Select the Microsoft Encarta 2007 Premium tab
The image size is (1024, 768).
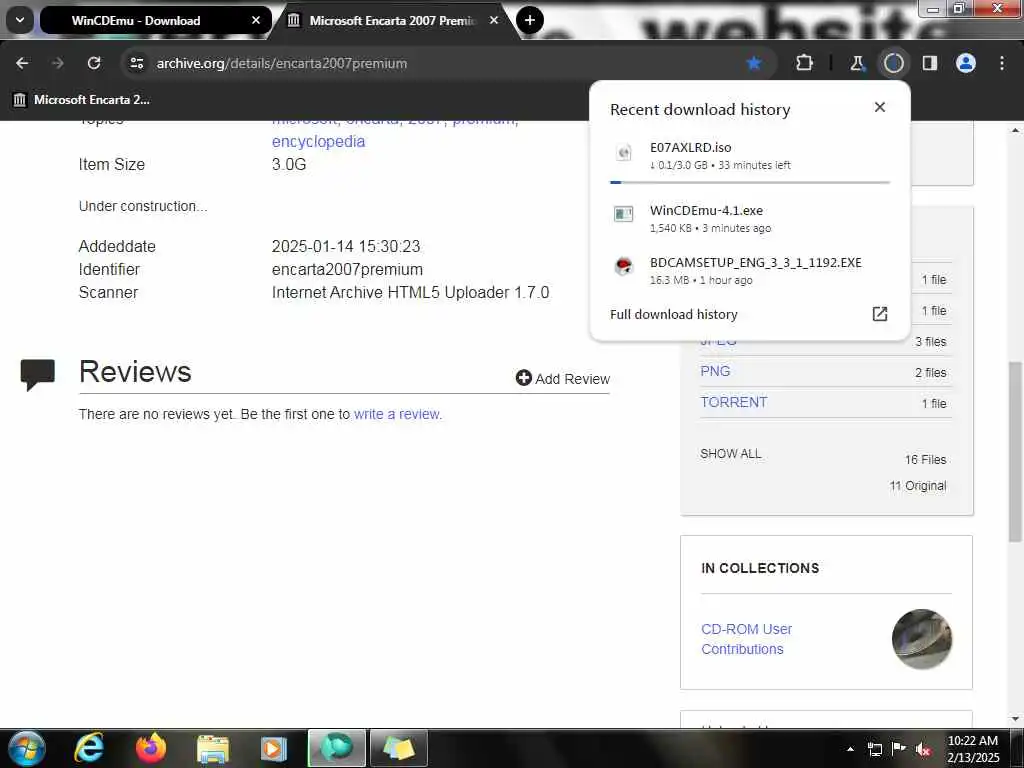coord(392,20)
